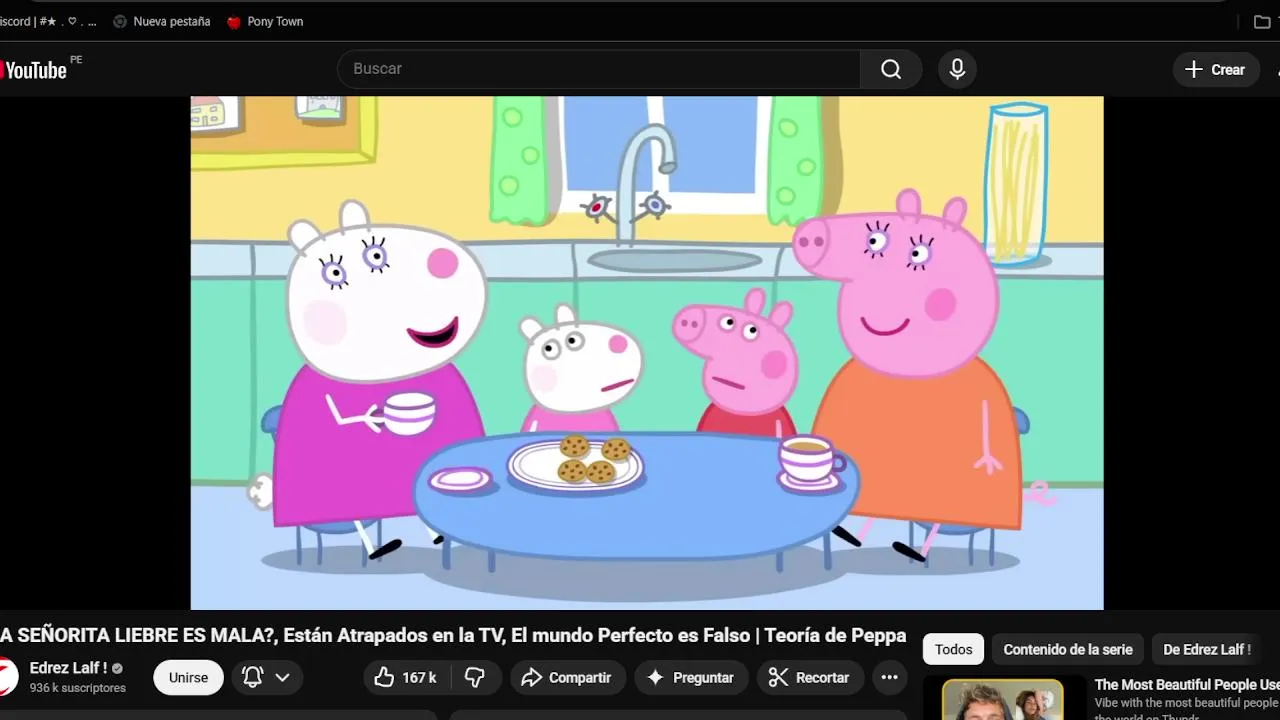Click the search magnifier button
Viewport: 1280px width, 720px height.
pos(891,69)
